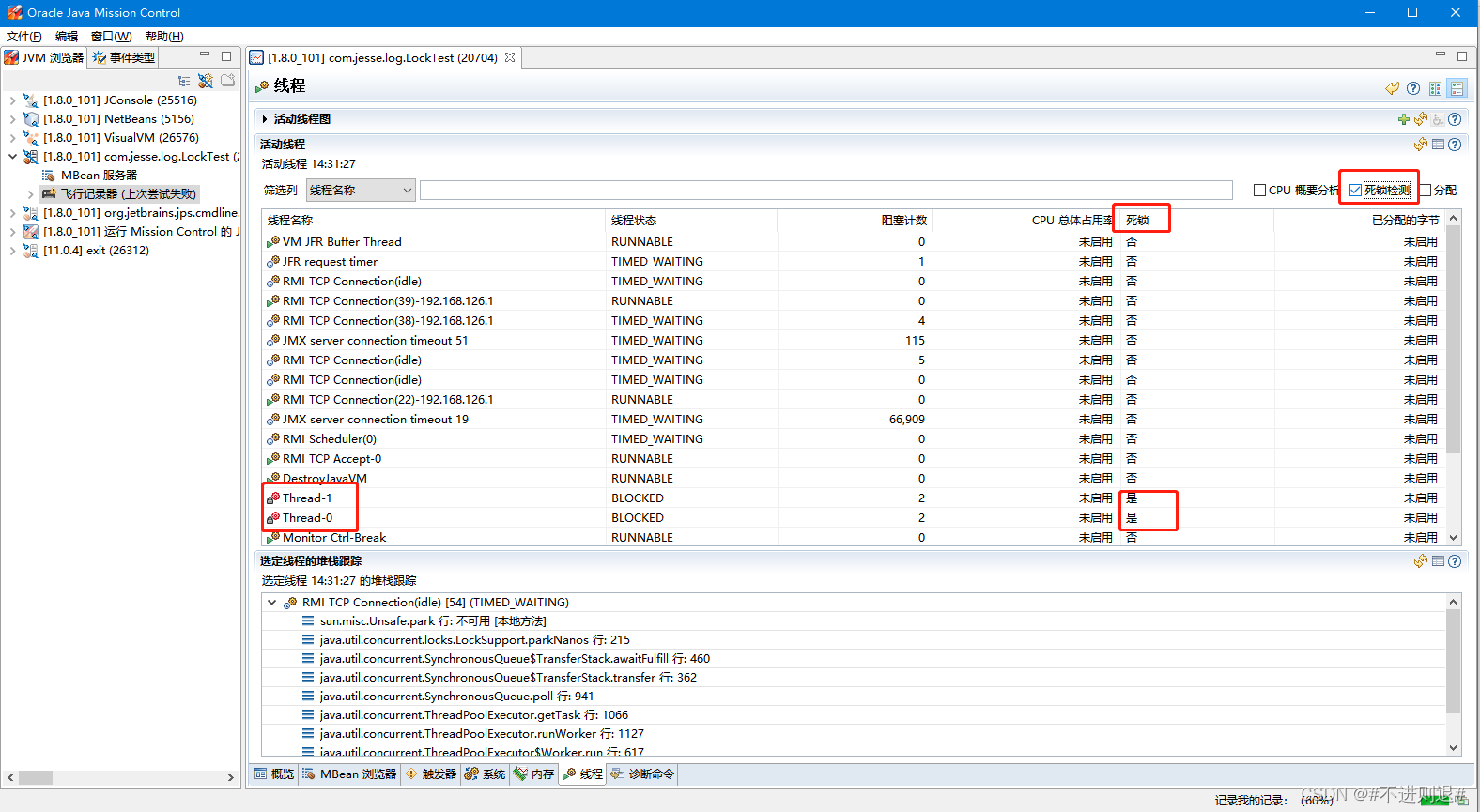
Task: Uncheck the 死锁检测 checkbox
Action: [x=1355, y=191]
